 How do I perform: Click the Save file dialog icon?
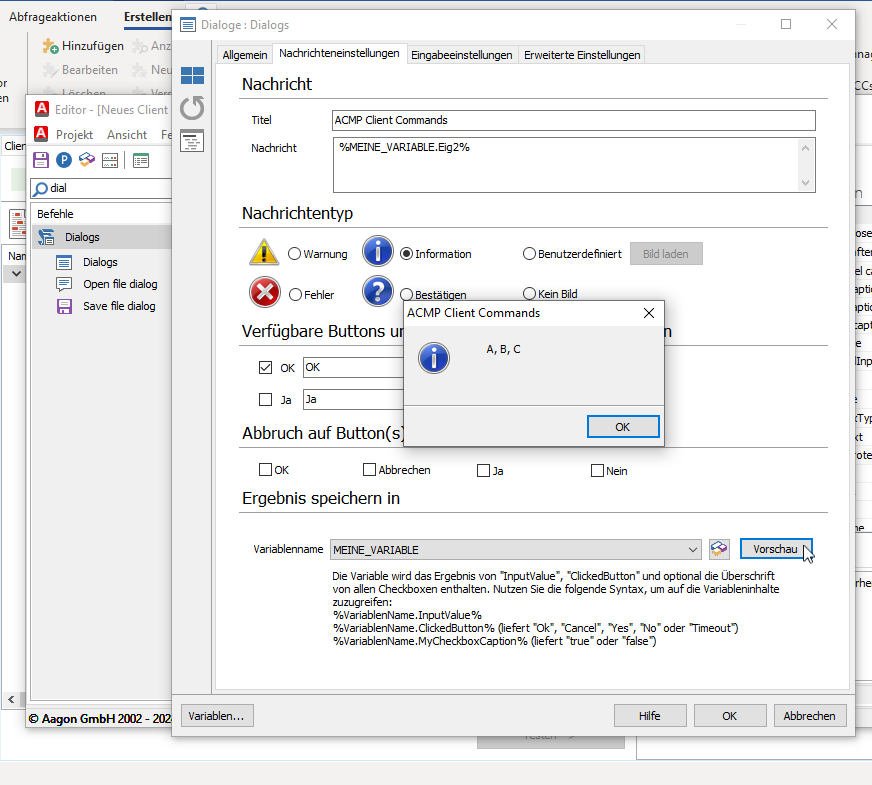(65, 306)
